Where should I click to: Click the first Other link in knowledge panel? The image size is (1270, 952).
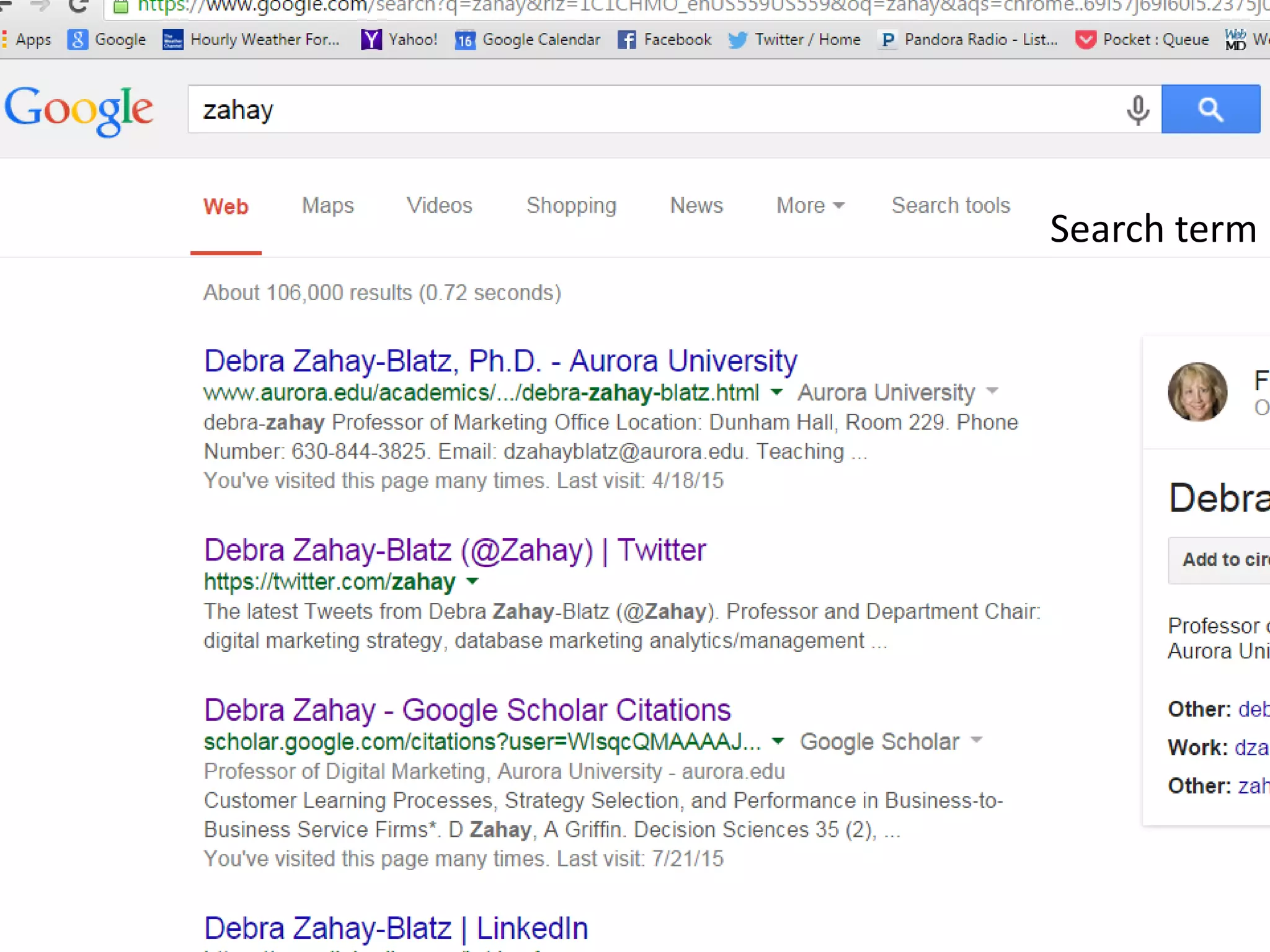click(x=1254, y=708)
